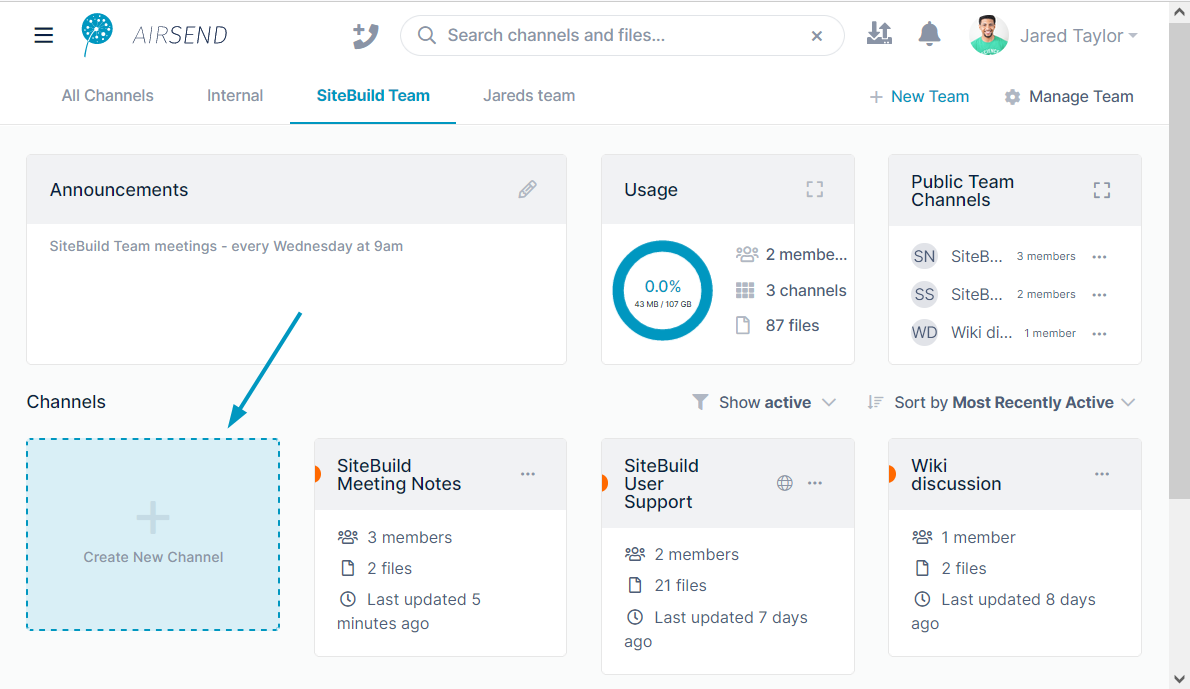Screen dimensions: 1190x689
Task: Open the SS public channel avatar
Action: [x=924, y=294]
